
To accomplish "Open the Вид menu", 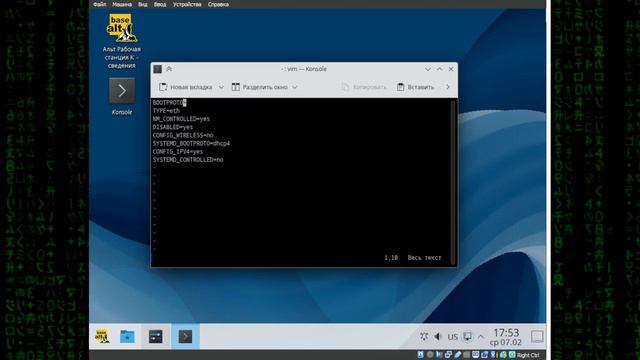I will pos(142,4).
